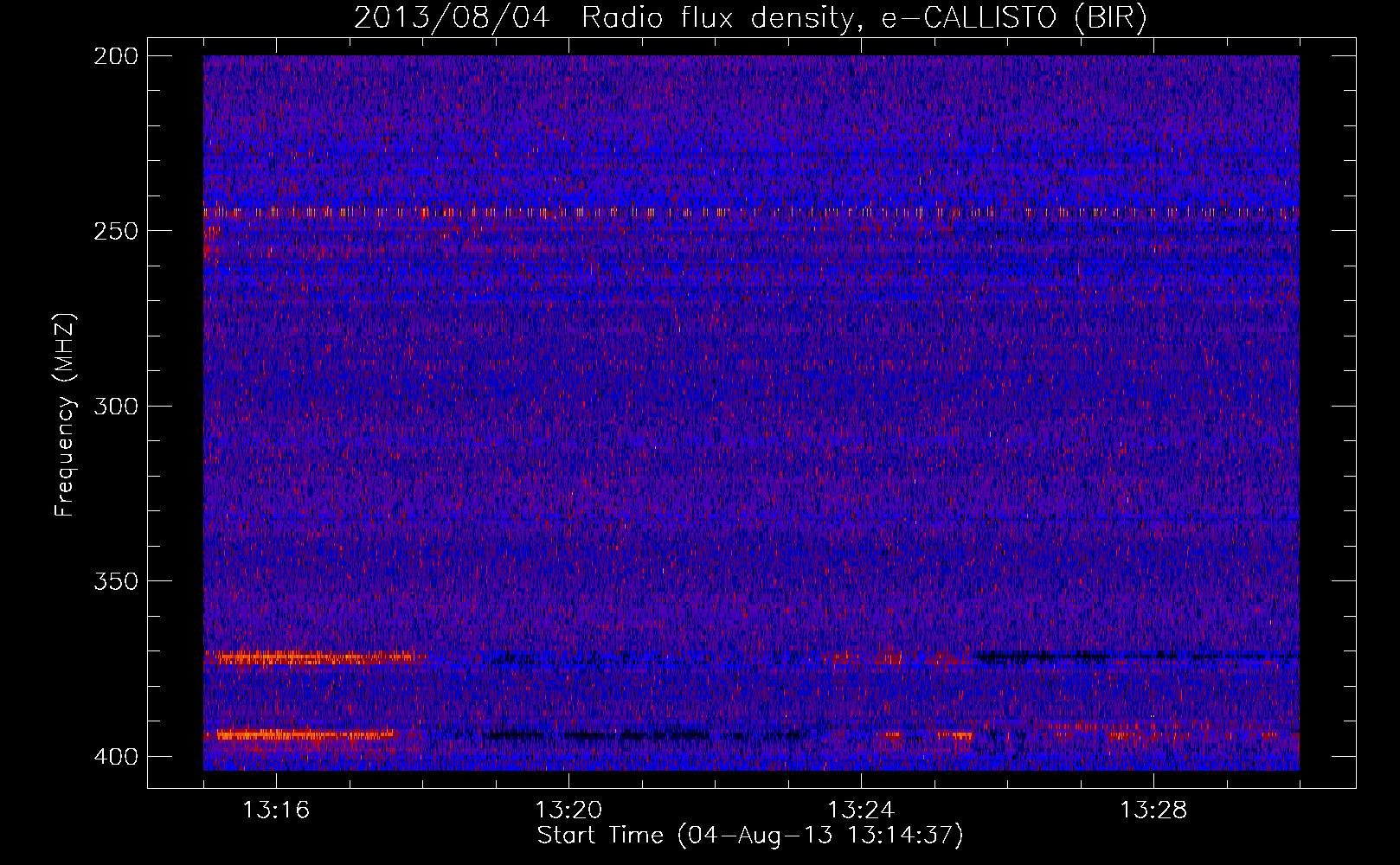
Task: Click the plot title mentioning e-CALLISTO (BIR)
Action: pyautogui.click(x=750, y=17)
